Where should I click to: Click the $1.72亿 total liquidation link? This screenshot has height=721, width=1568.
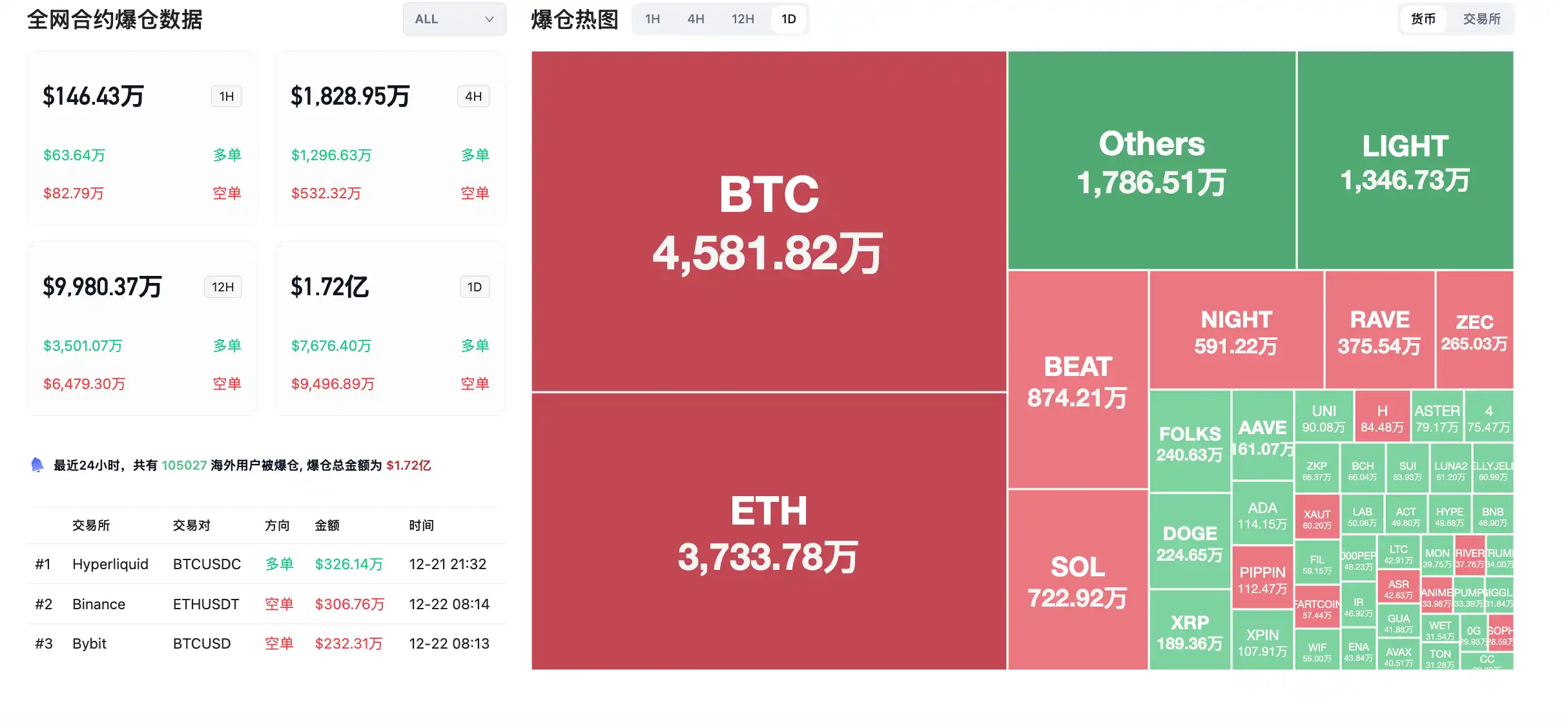coord(409,465)
